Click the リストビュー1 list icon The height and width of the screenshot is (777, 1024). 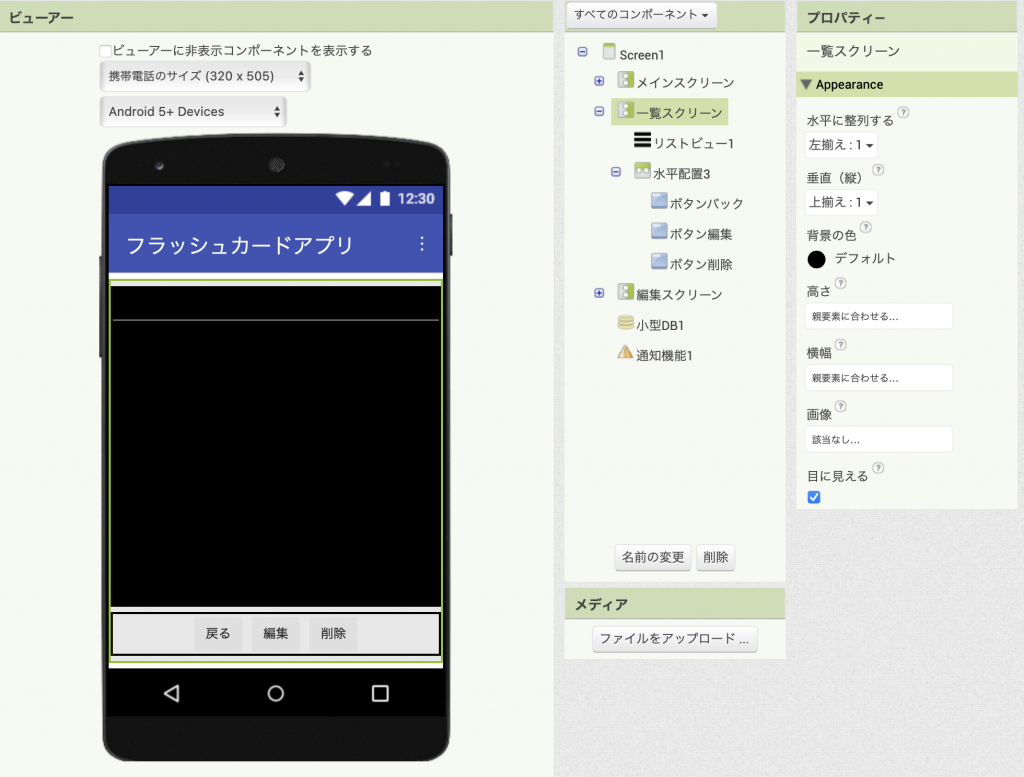point(642,141)
